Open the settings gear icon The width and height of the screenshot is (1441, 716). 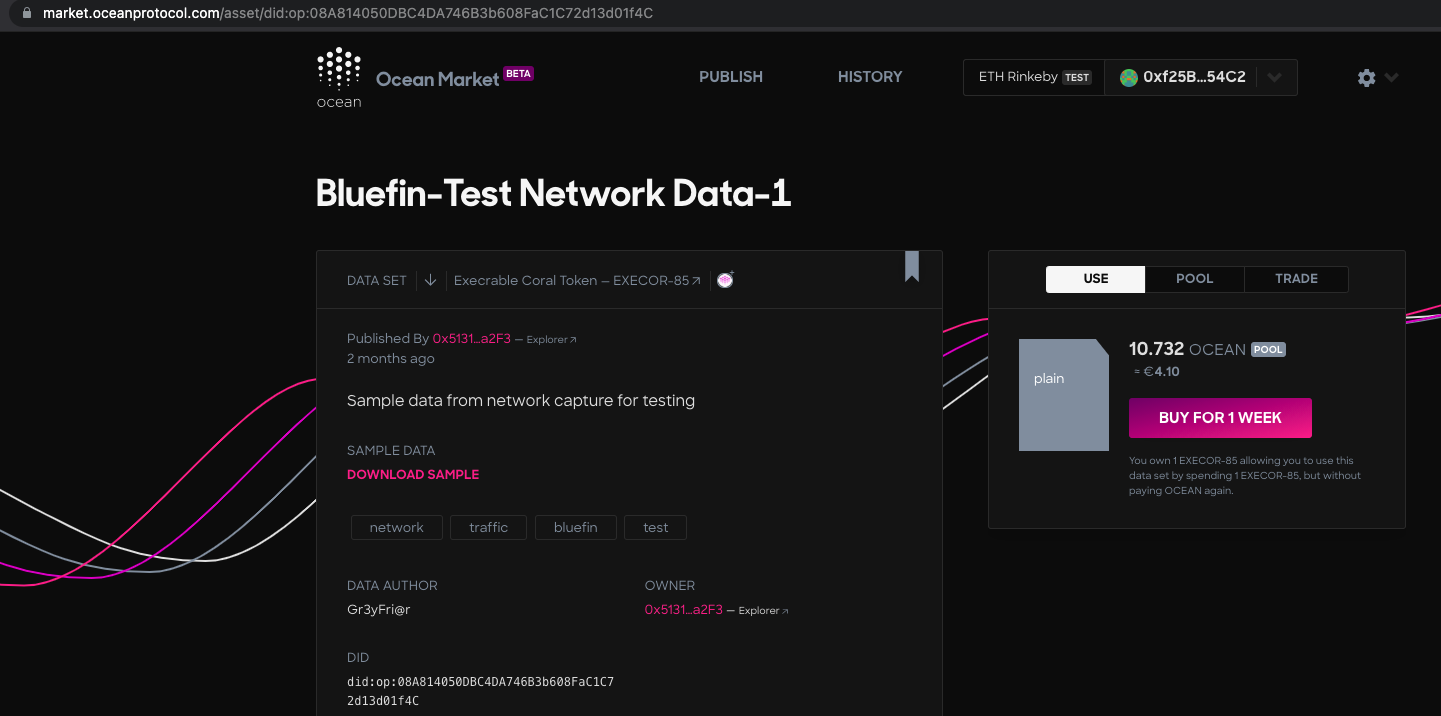pyautogui.click(x=1366, y=77)
